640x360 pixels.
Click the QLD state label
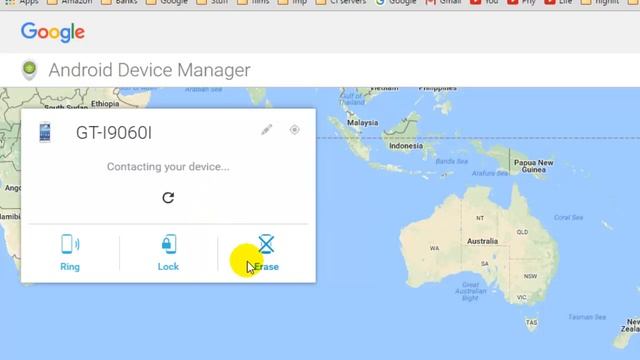click(522, 232)
